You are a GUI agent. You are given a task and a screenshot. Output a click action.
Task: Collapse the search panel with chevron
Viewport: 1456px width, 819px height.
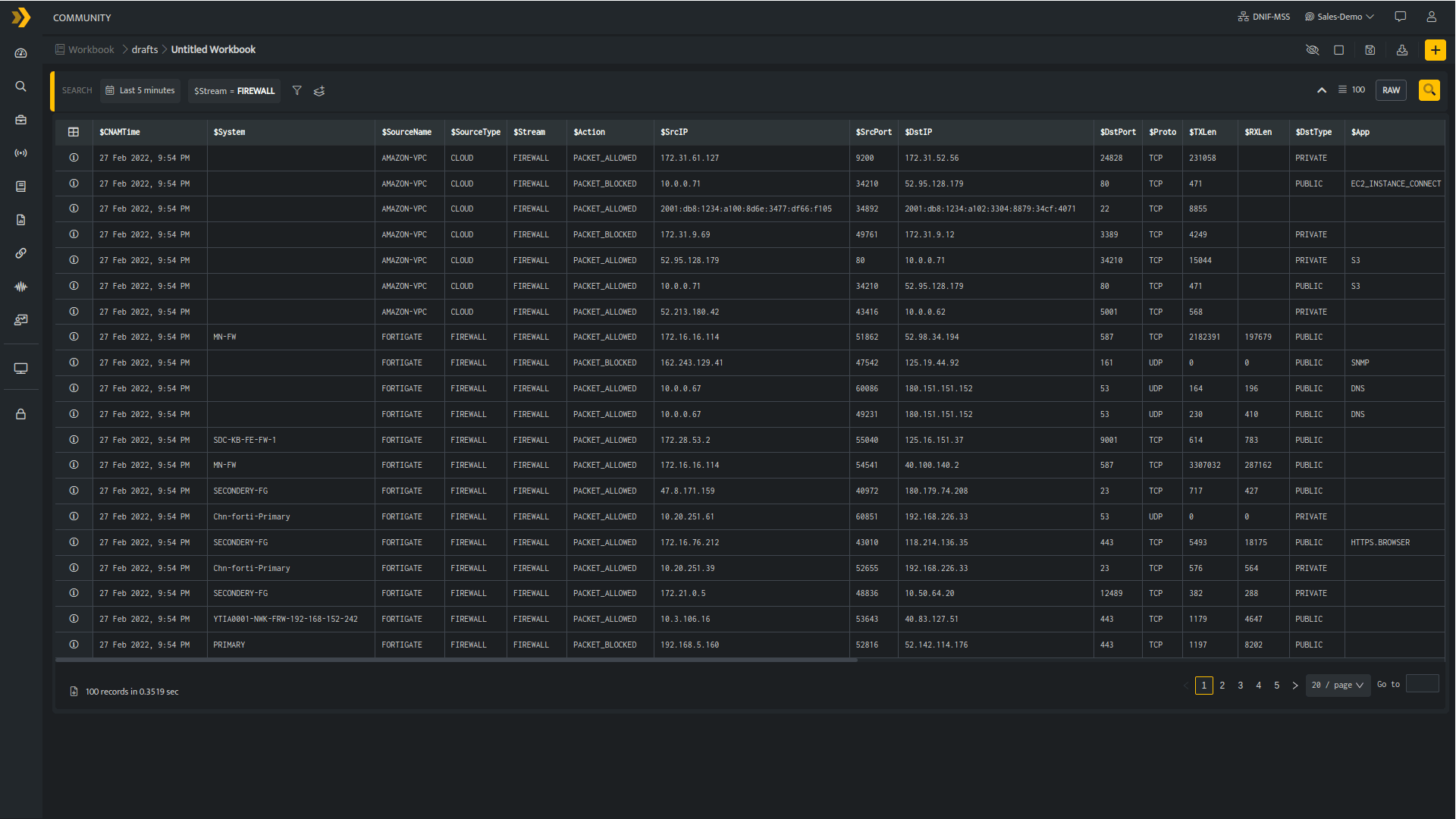(x=1322, y=90)
